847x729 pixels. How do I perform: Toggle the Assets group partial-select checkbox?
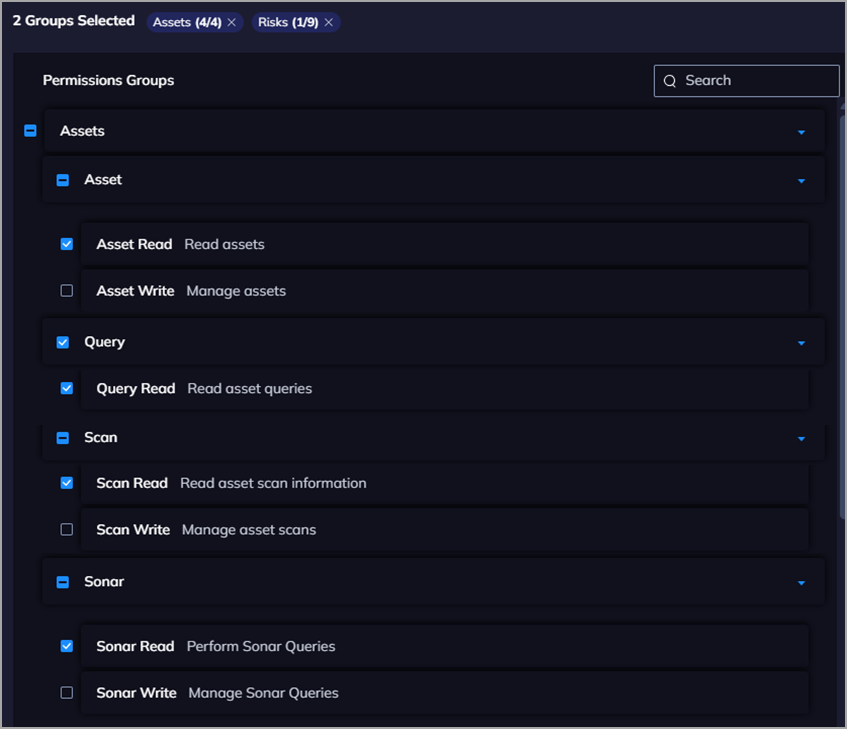[30, 131]
